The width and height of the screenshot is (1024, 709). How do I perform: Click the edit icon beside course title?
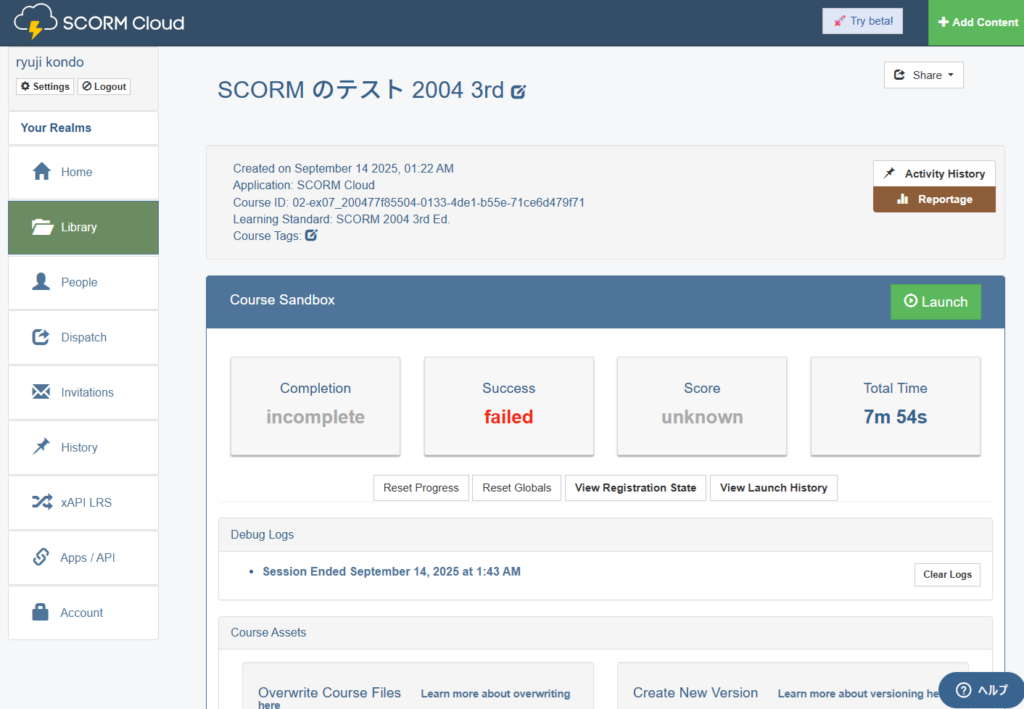pyautogui.click(x=518, y=92)
